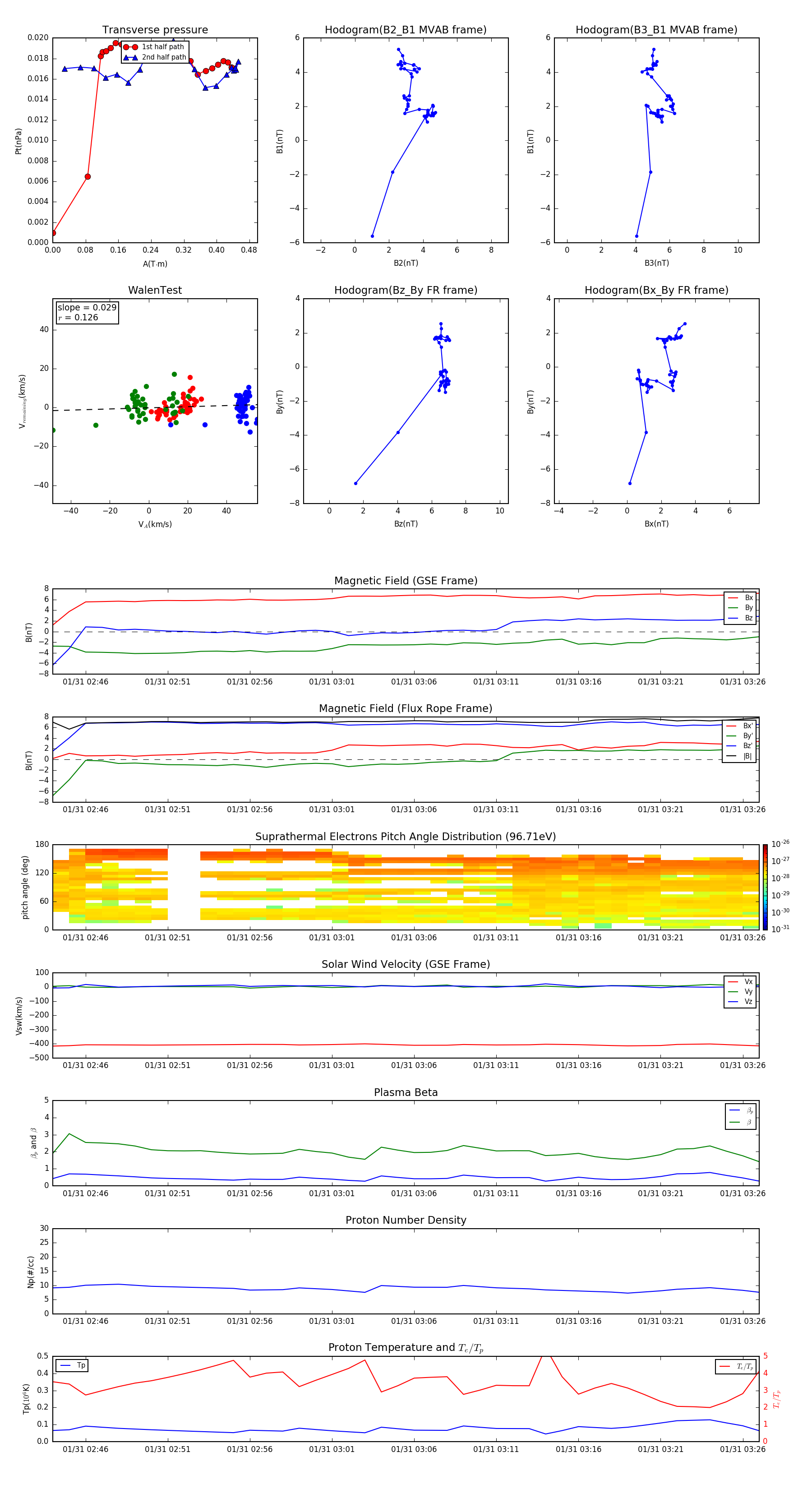Click the '10^-31' color bar label
812x1489 pixels.
780,929
